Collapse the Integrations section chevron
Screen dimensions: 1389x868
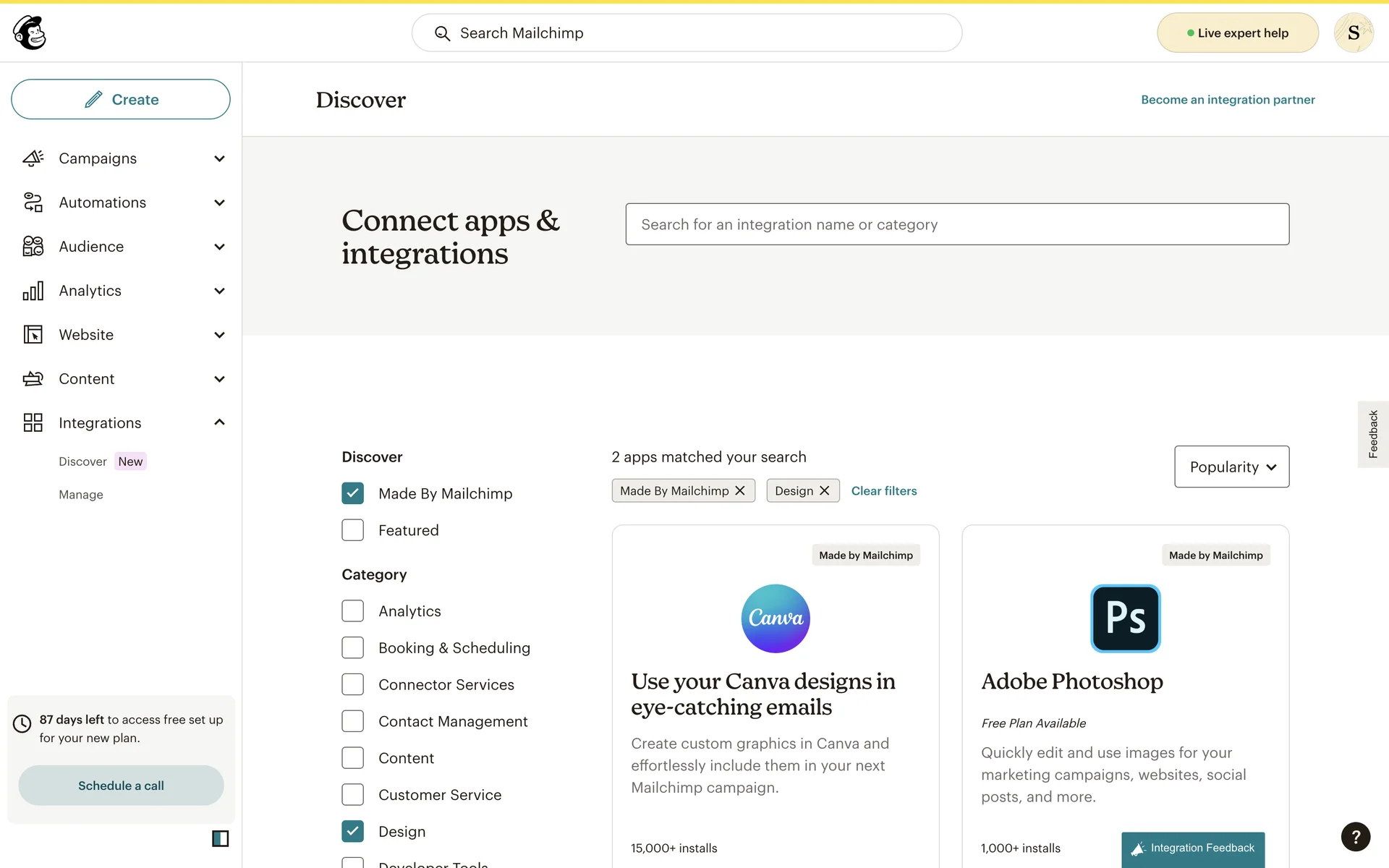(219, 422)
